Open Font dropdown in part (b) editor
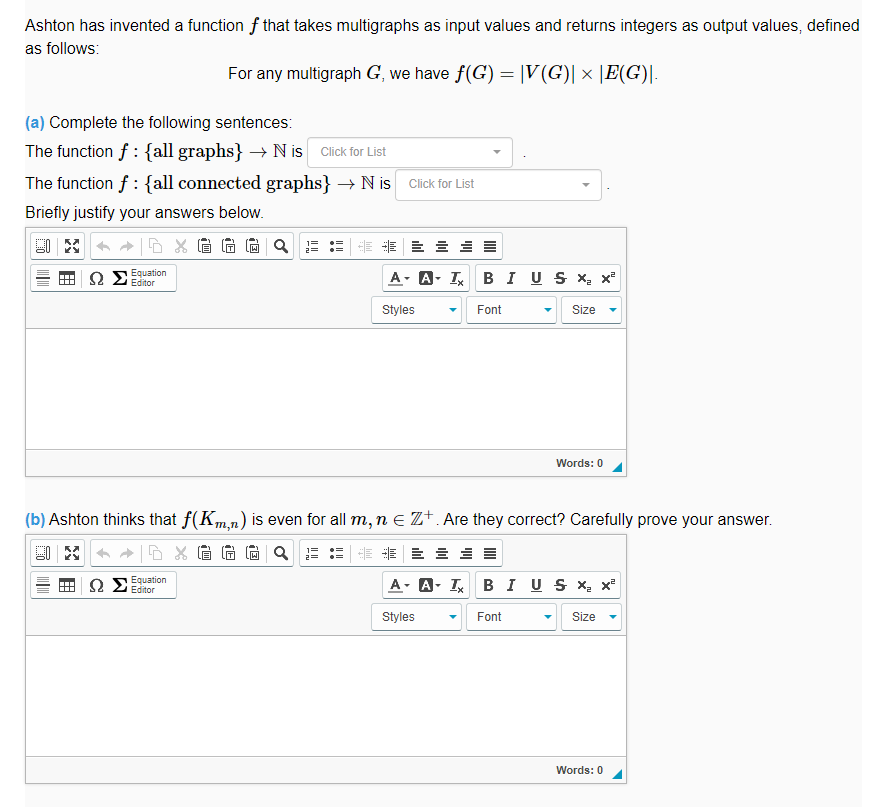Image resolution: width=889 pixels, height=807 pixels. 511,617
